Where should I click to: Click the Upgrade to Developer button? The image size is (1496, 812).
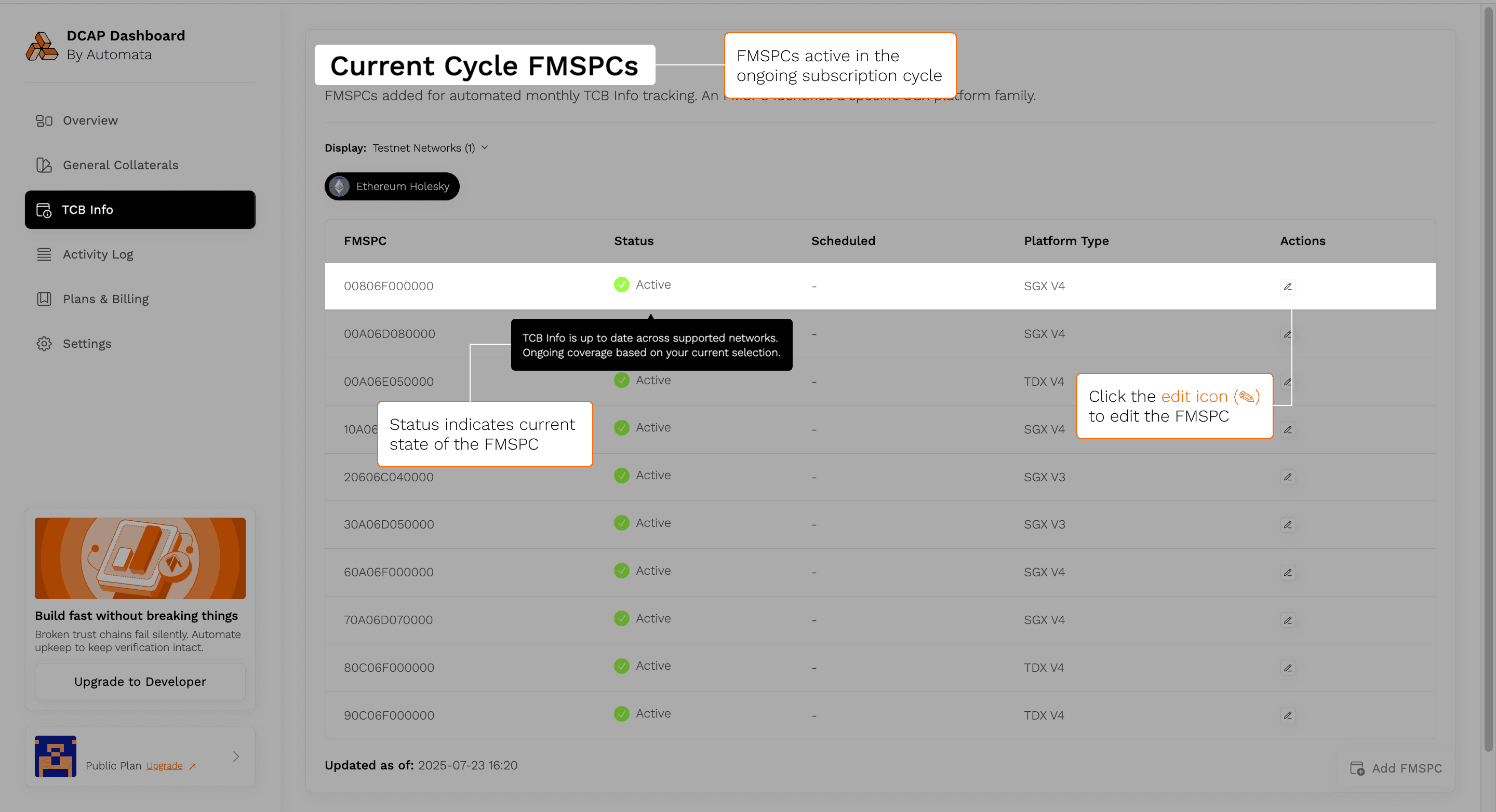(139, 681)
